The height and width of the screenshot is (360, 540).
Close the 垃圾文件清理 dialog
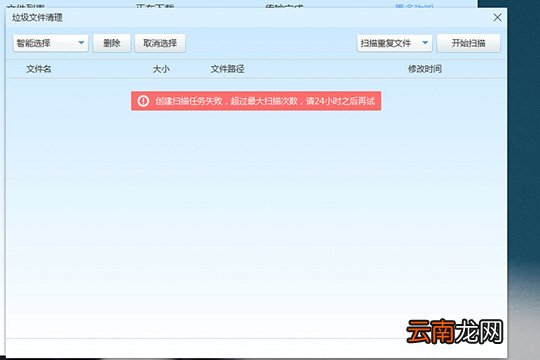pyautogui.click(x=497, y=18)
